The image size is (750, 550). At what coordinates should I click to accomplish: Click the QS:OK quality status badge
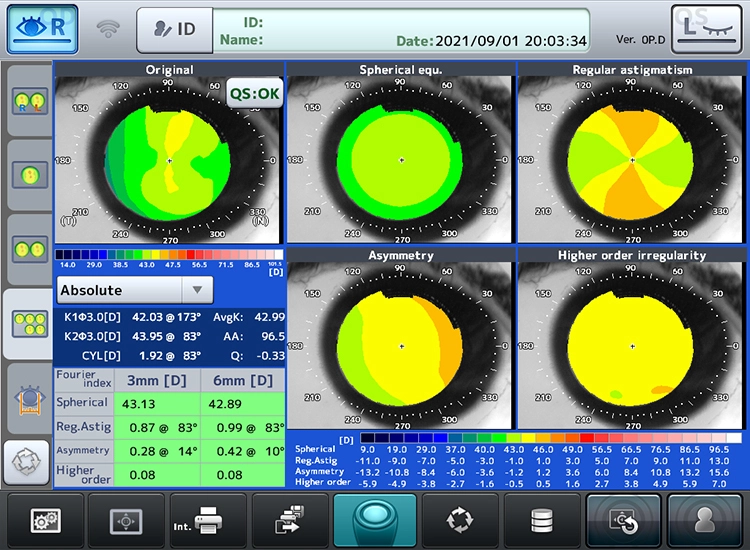click(x=252, y=94)
